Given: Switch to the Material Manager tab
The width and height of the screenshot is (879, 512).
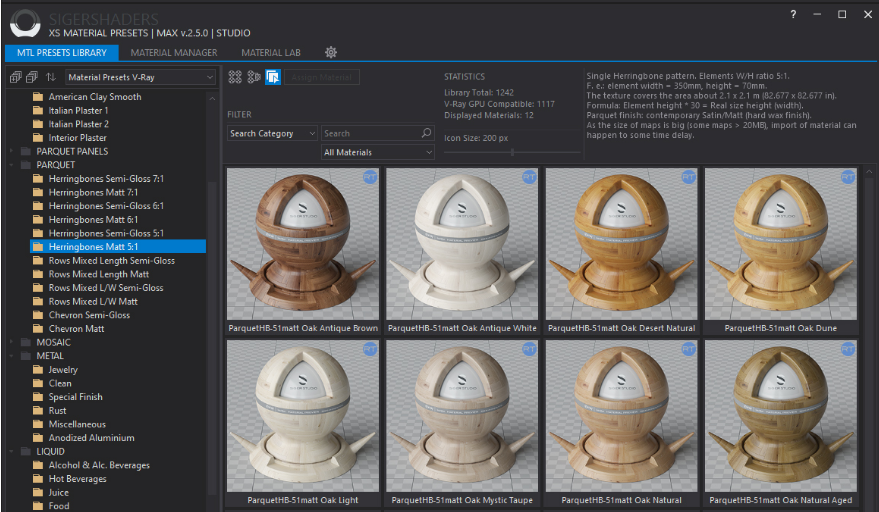Looking at the screenshot, I should (x=174, y=53).
